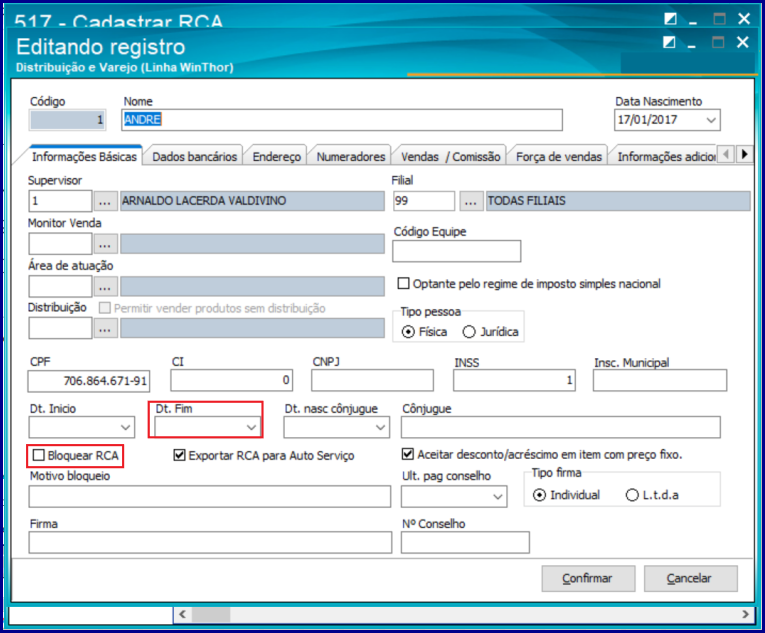This screenshot has height=633, width=765.
Task: Click the Código field with value 1
Action: pos(67,120)
